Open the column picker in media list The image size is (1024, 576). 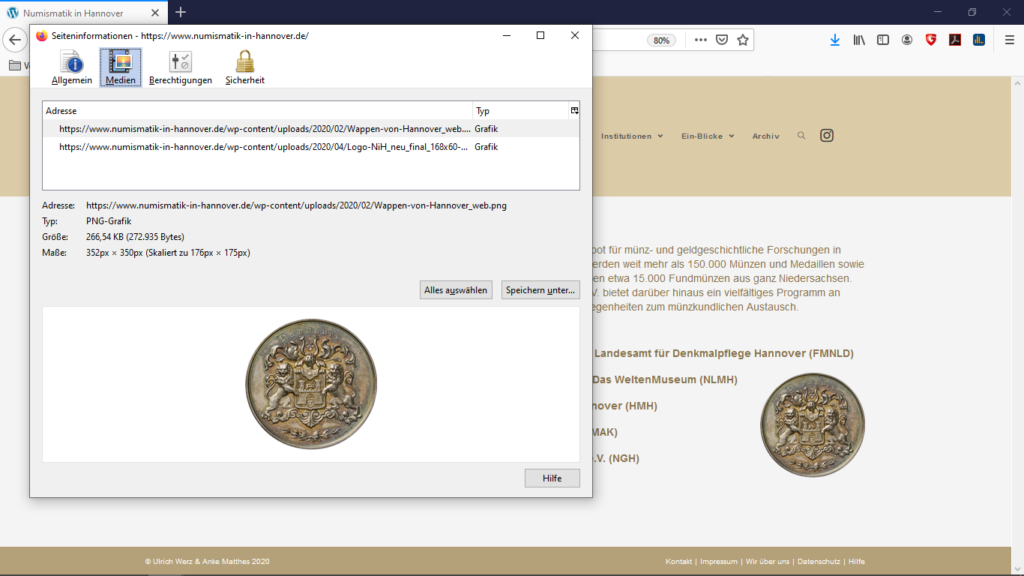tap(574, 111)
